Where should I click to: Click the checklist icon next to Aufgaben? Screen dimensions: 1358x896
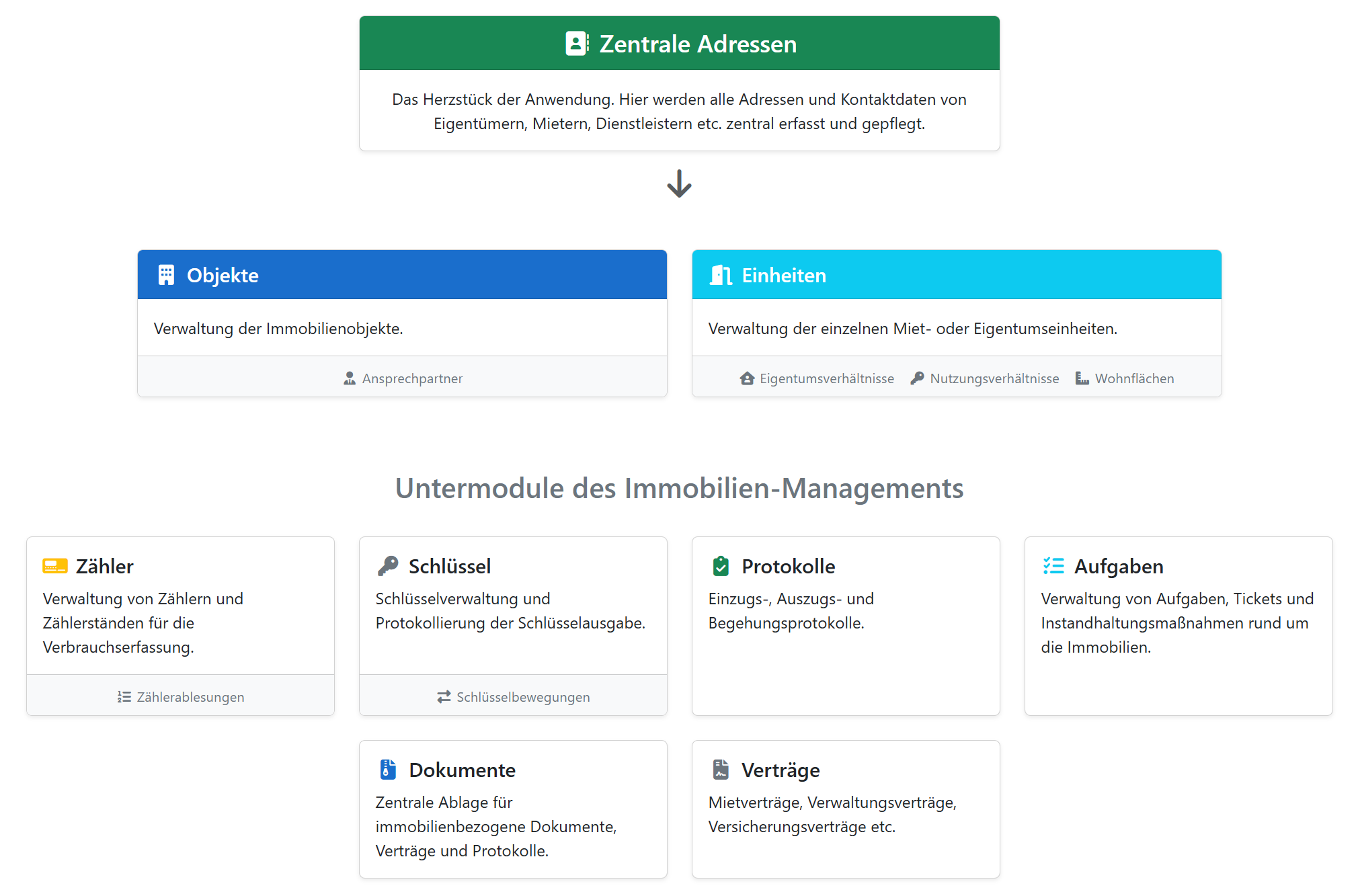pyautogui.click(x=1053, y=566)
